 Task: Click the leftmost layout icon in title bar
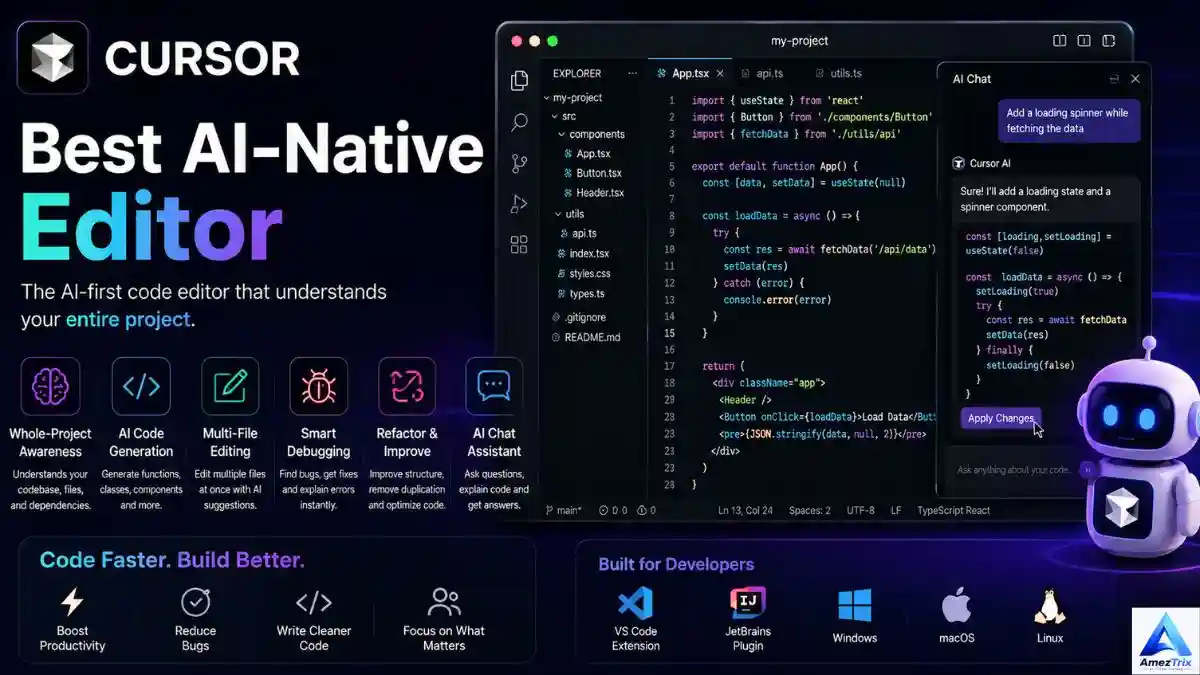1059,41
